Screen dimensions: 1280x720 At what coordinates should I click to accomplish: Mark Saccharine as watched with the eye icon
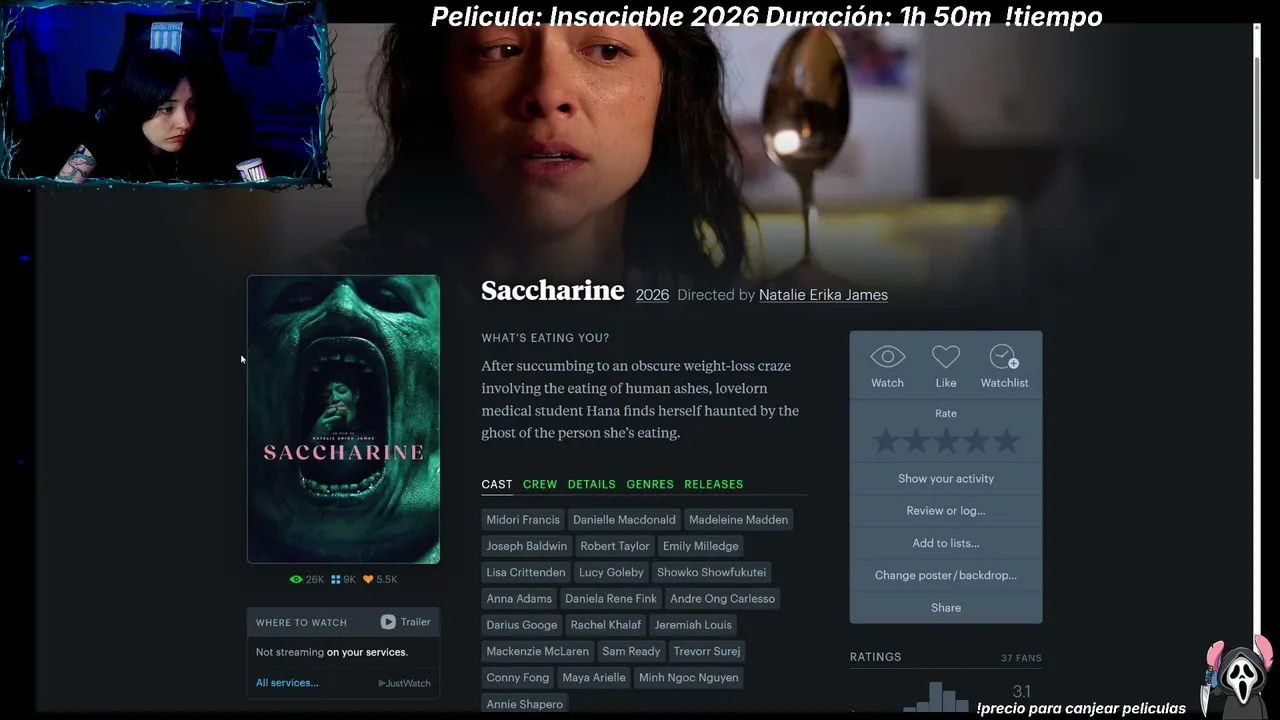point(887,357)
